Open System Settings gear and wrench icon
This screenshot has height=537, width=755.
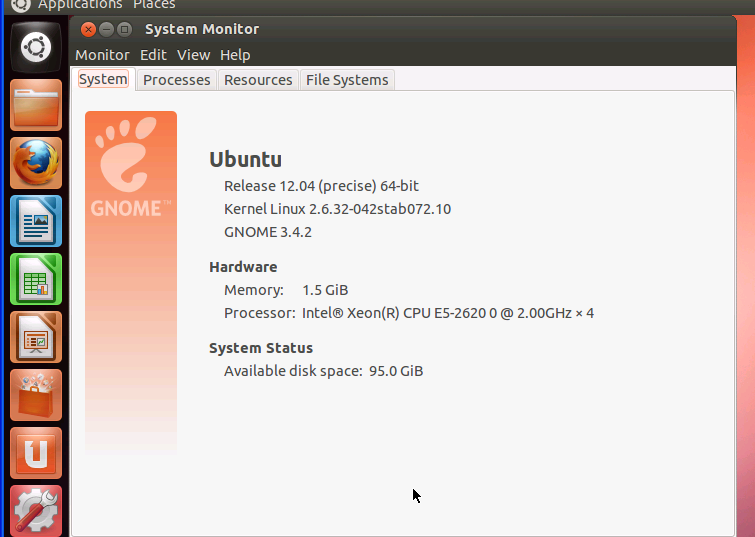coord(36,511)
